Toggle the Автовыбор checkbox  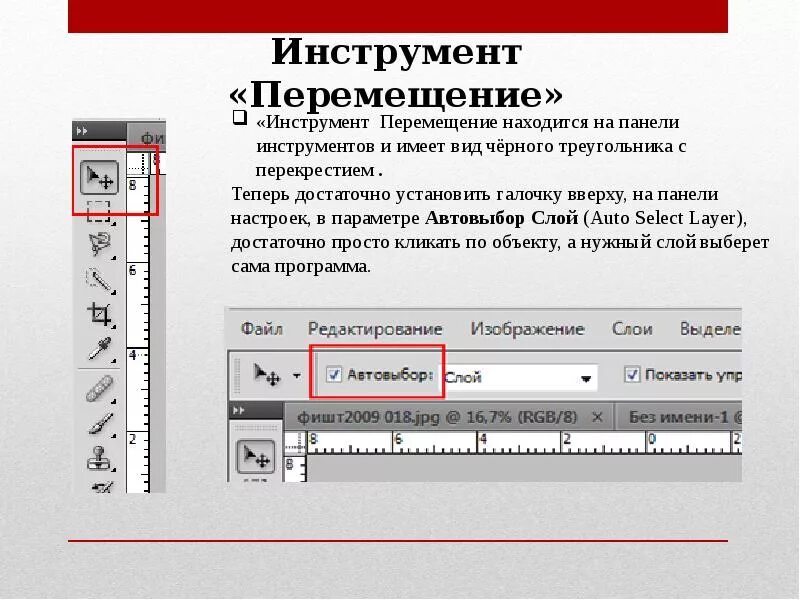[x=334, y=374]
